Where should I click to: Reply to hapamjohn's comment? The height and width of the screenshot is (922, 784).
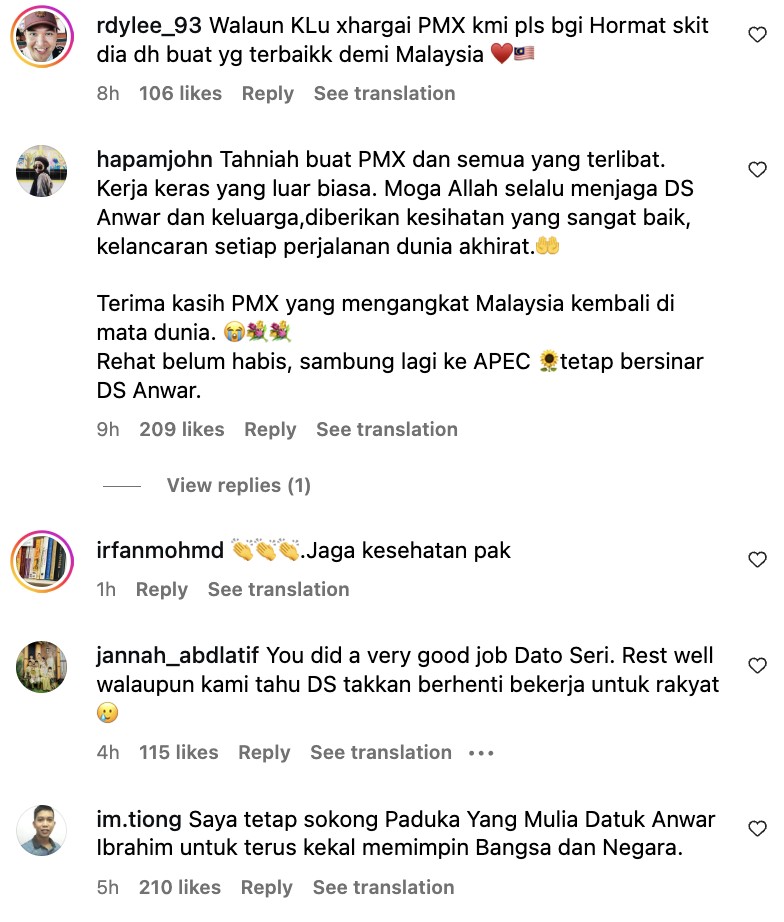coord(271,430)
